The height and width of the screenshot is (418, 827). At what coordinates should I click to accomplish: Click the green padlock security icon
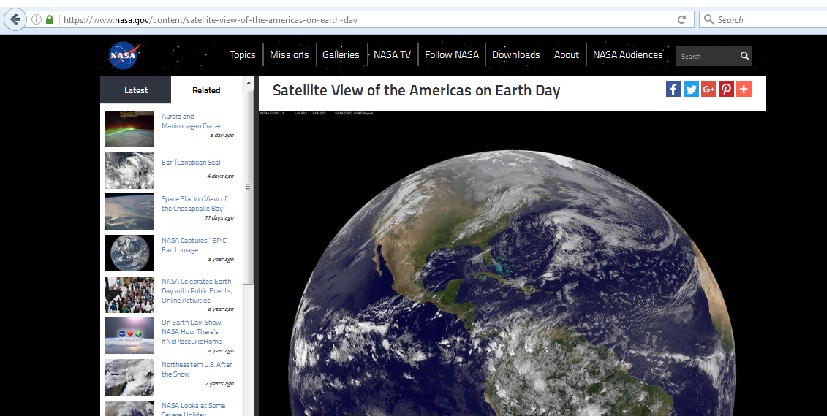(x=50, y=20)
